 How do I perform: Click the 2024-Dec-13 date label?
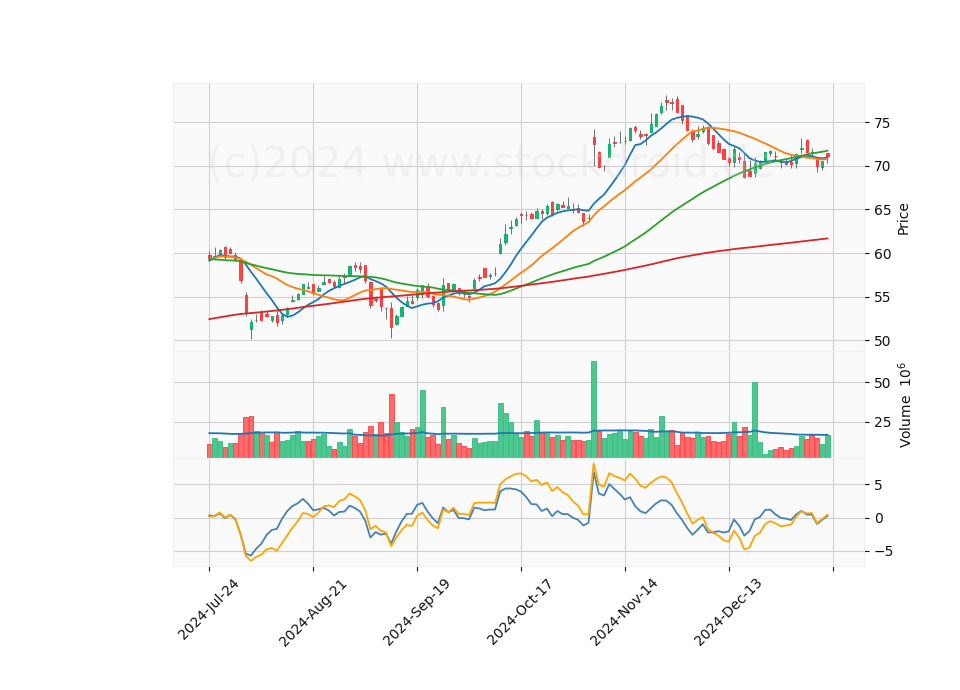(728, 613)
